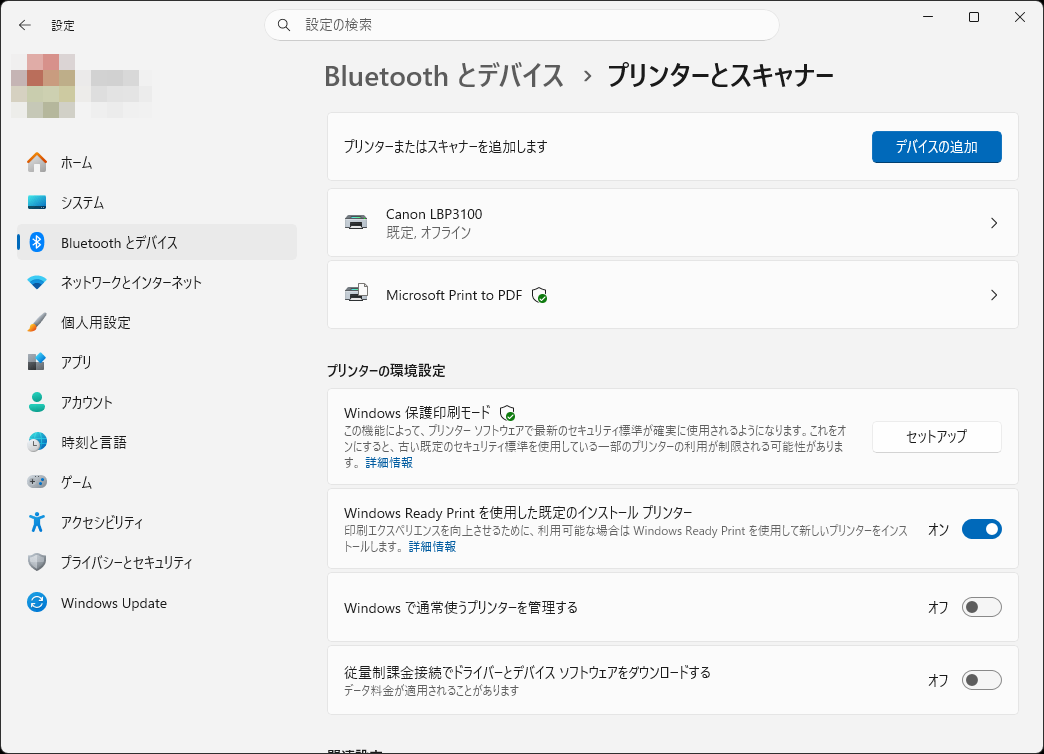Open アプリ settings category
1044x754 pixels.
click(x=156, y=362)
